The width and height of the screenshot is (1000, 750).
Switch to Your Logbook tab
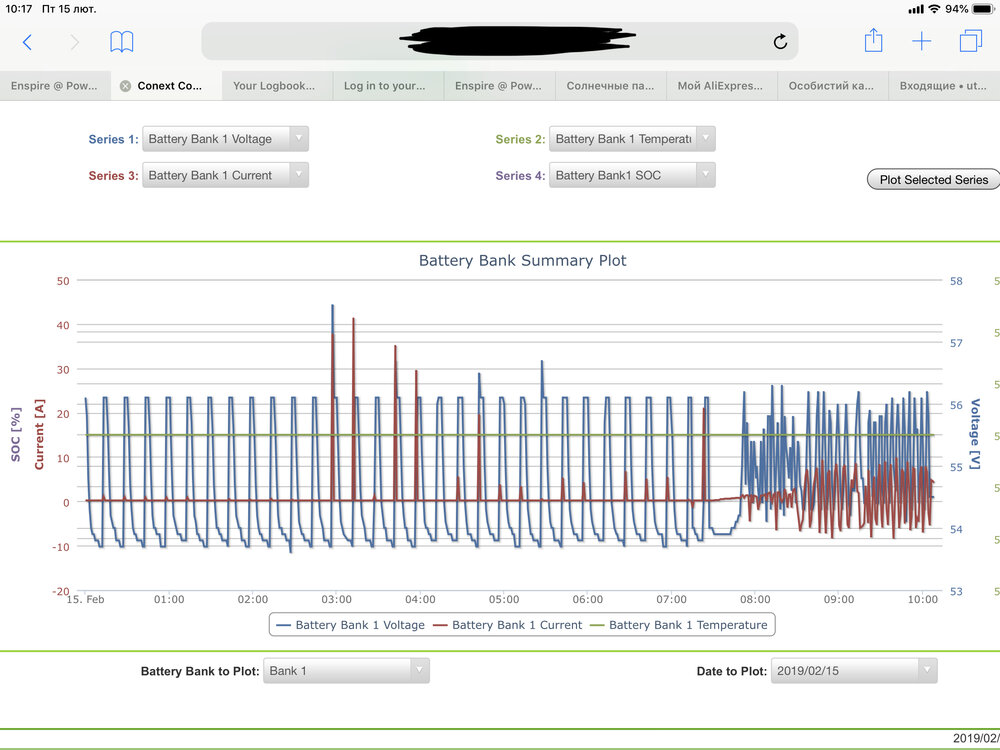pos(277,86)
